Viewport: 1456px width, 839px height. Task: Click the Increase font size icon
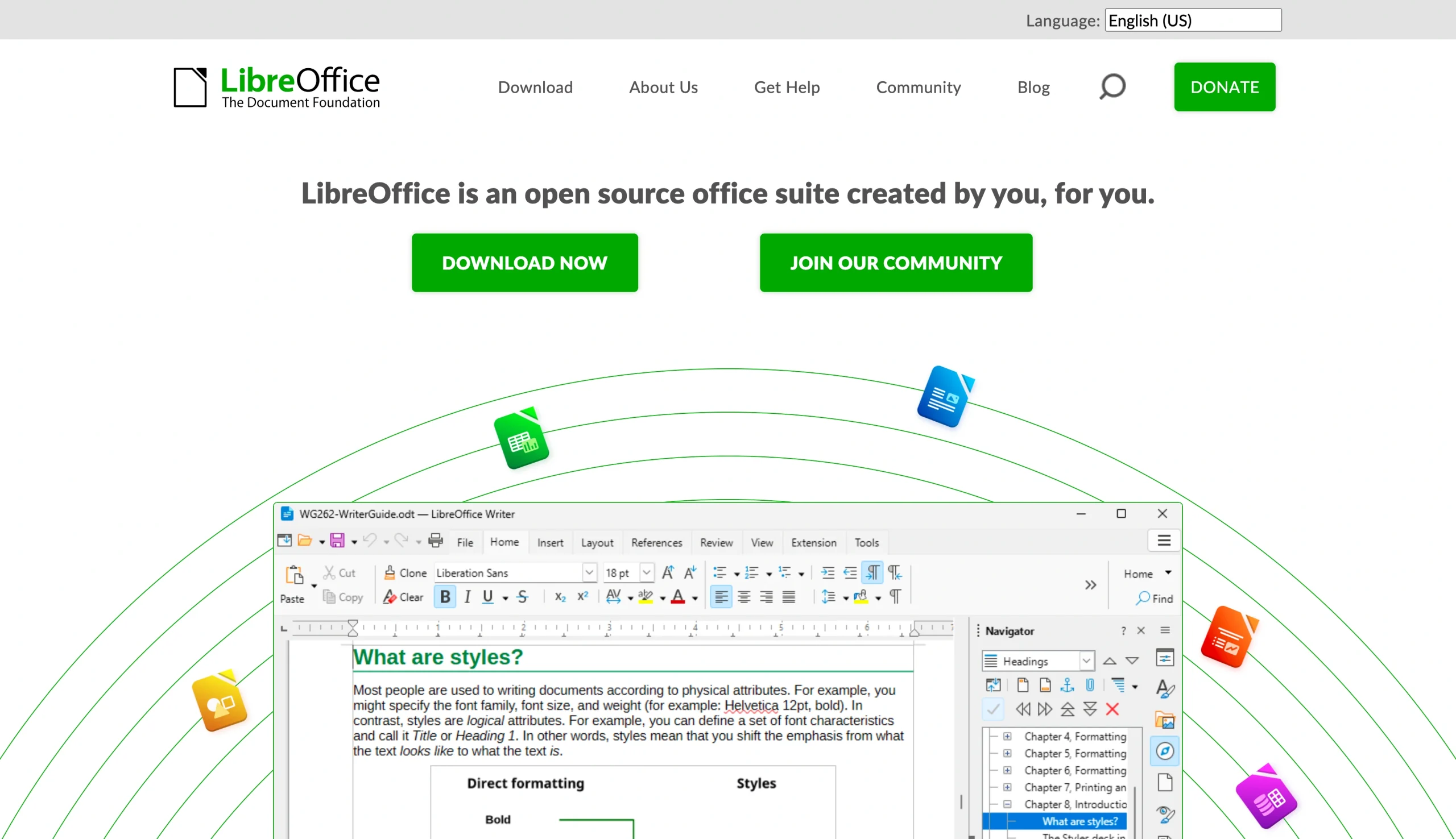pos(668,573)
